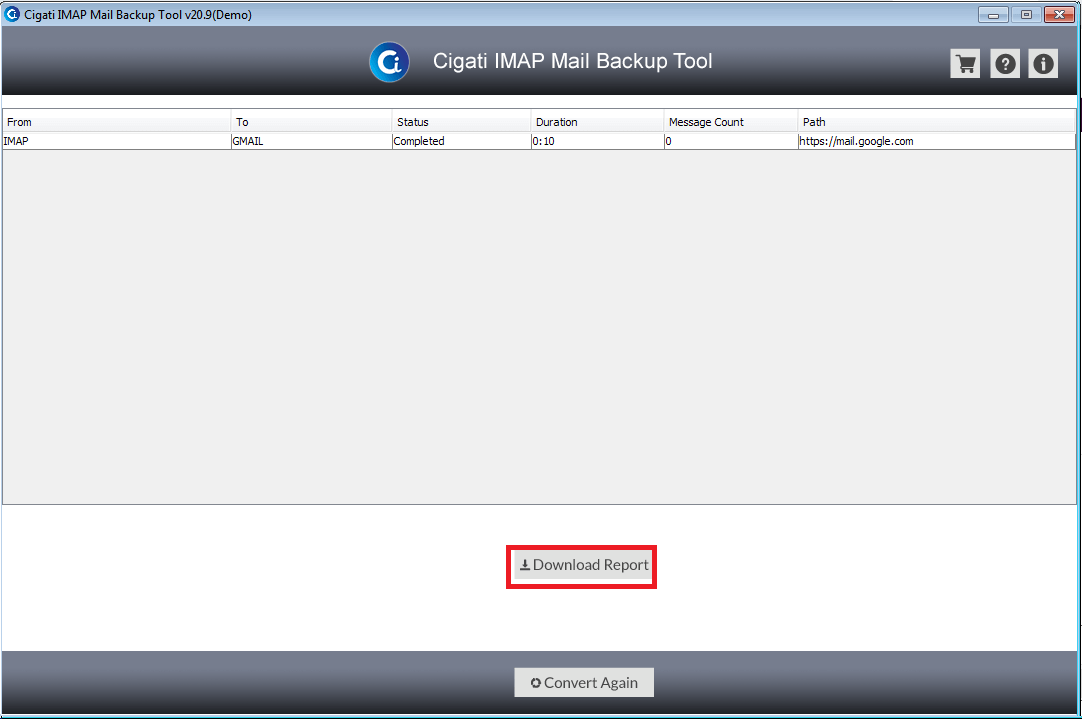1082x719 pixels.
Task: Open the help question mark icon
Action: [x=1005, y=63]
